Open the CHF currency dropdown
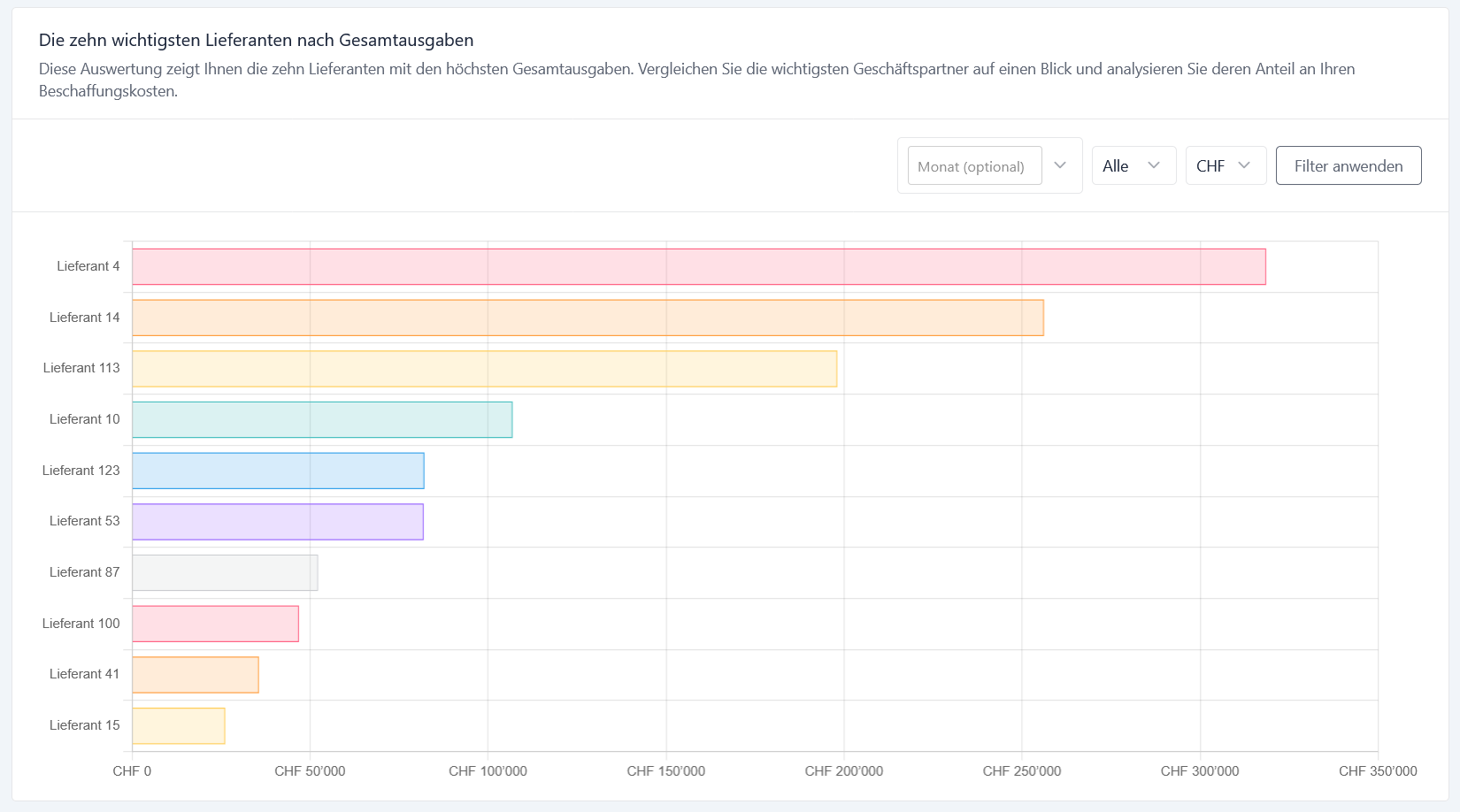Viewport: 1460px width, 812px height. click(x=1225, y=165)
